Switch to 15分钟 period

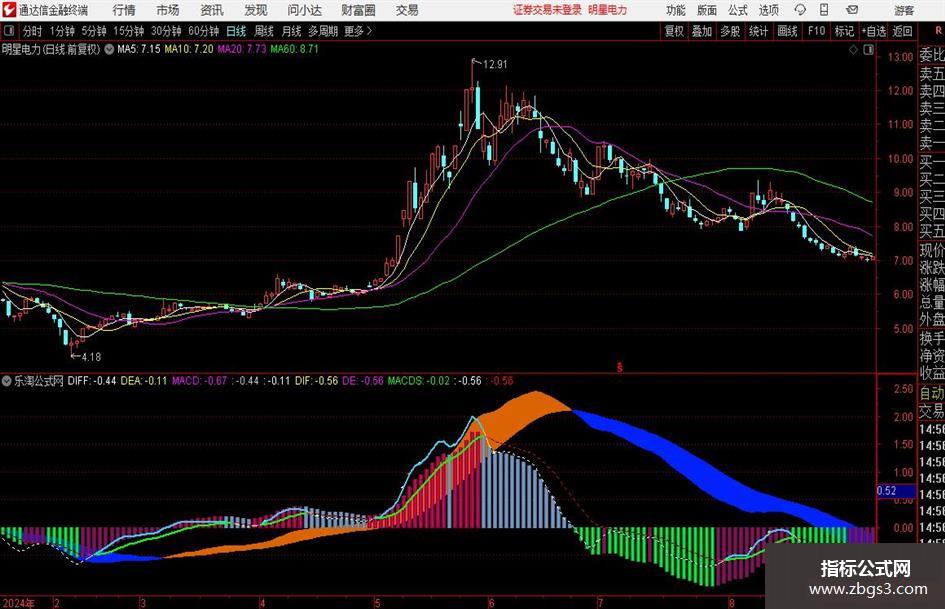tap(129, 31)
